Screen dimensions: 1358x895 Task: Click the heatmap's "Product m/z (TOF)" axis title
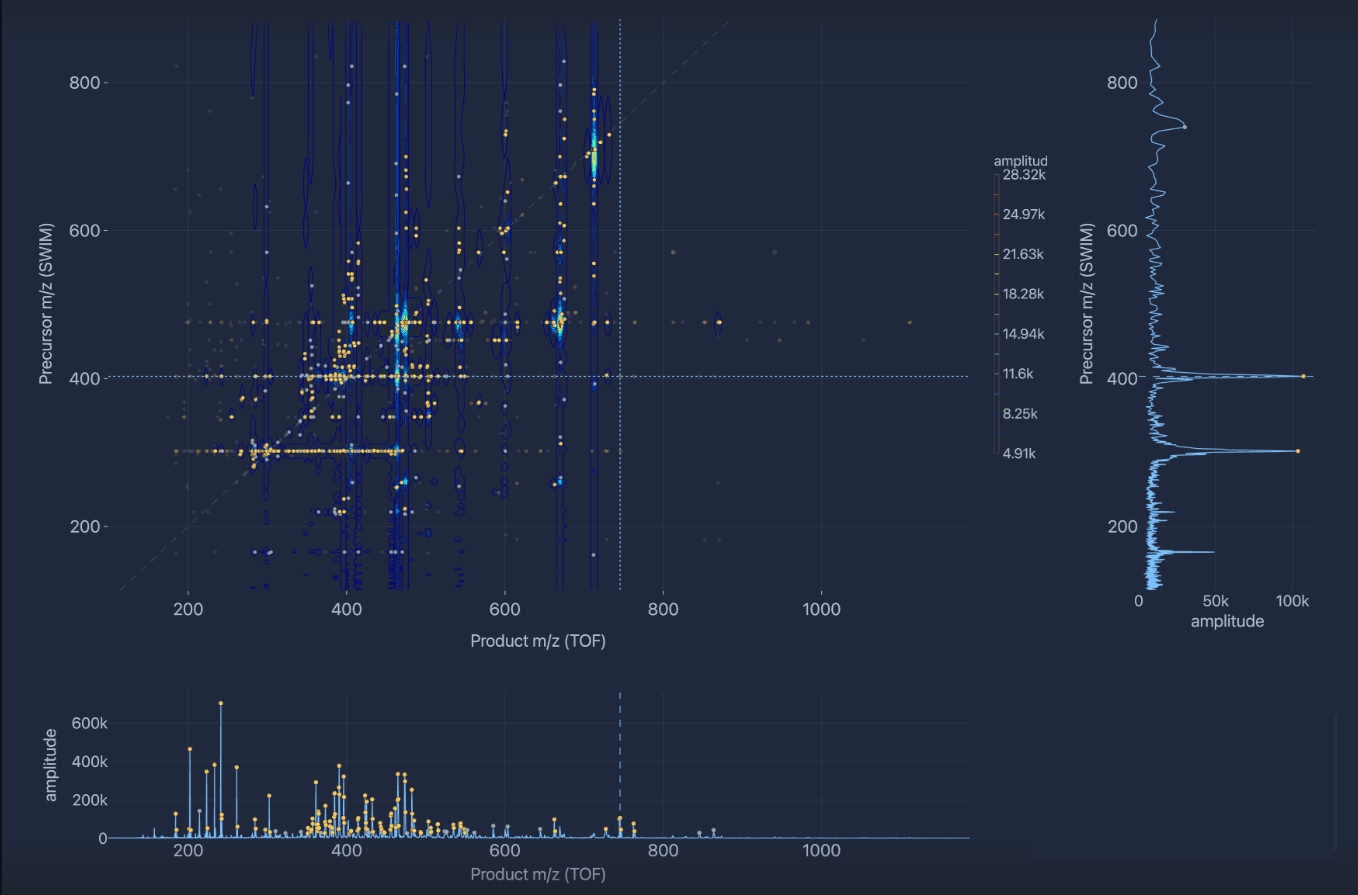(538, 641)
